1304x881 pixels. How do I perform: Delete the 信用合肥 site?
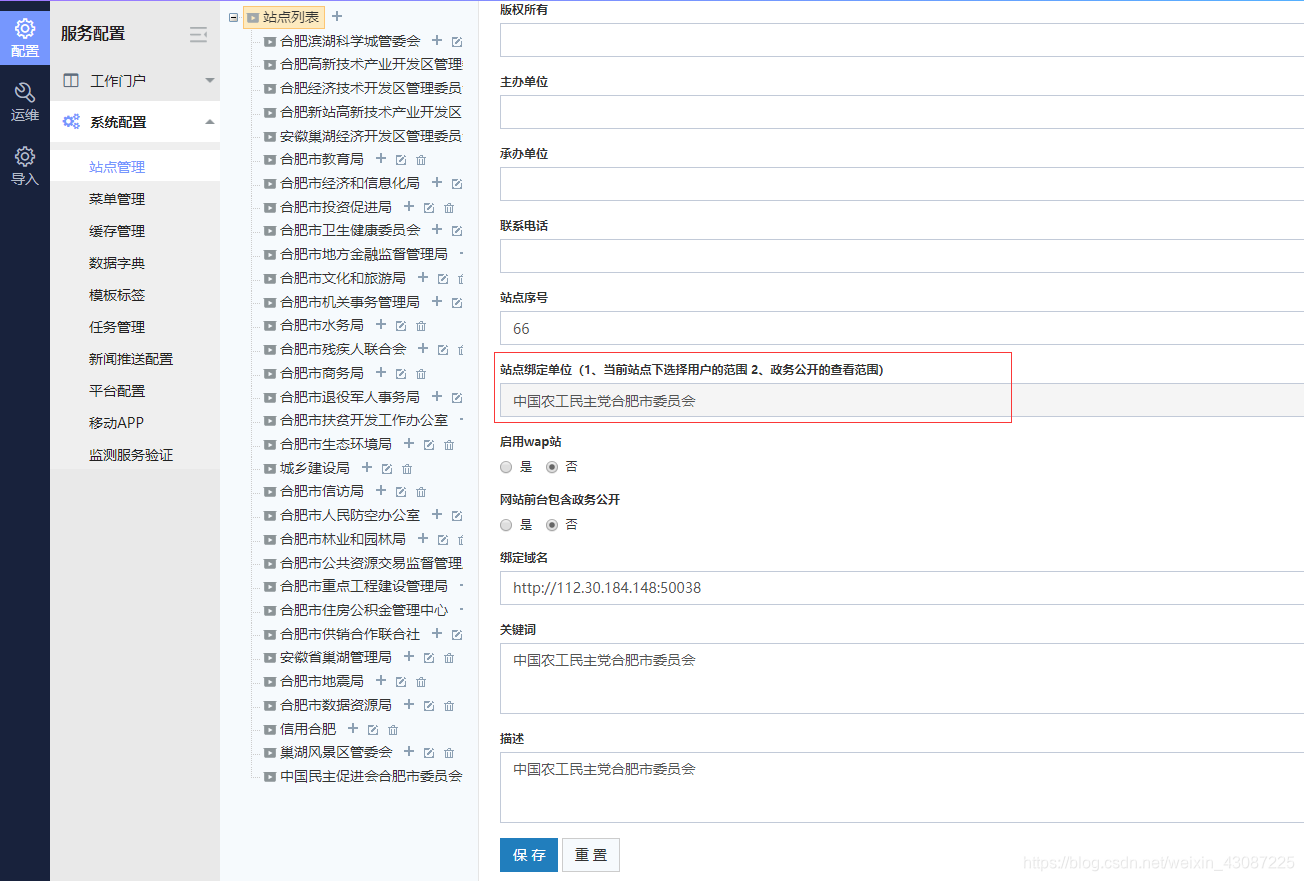click(x=393, y=730)
